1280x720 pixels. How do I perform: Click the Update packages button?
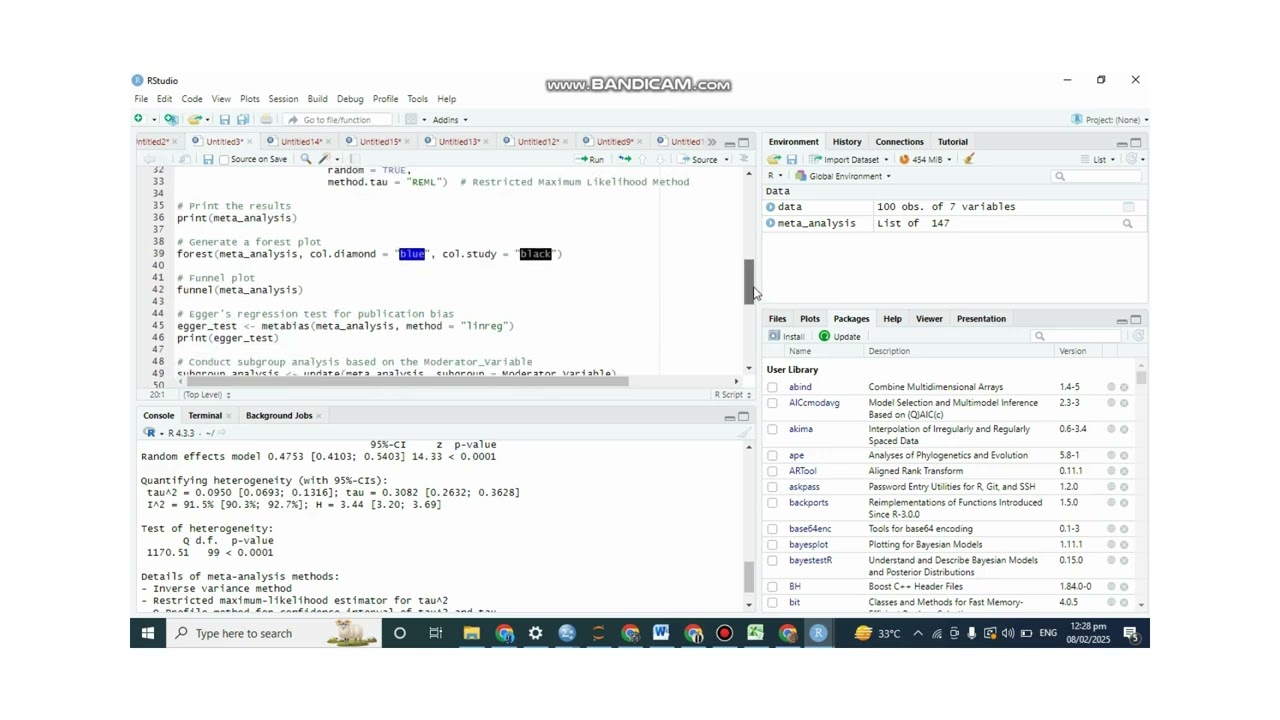click(839, 336)
